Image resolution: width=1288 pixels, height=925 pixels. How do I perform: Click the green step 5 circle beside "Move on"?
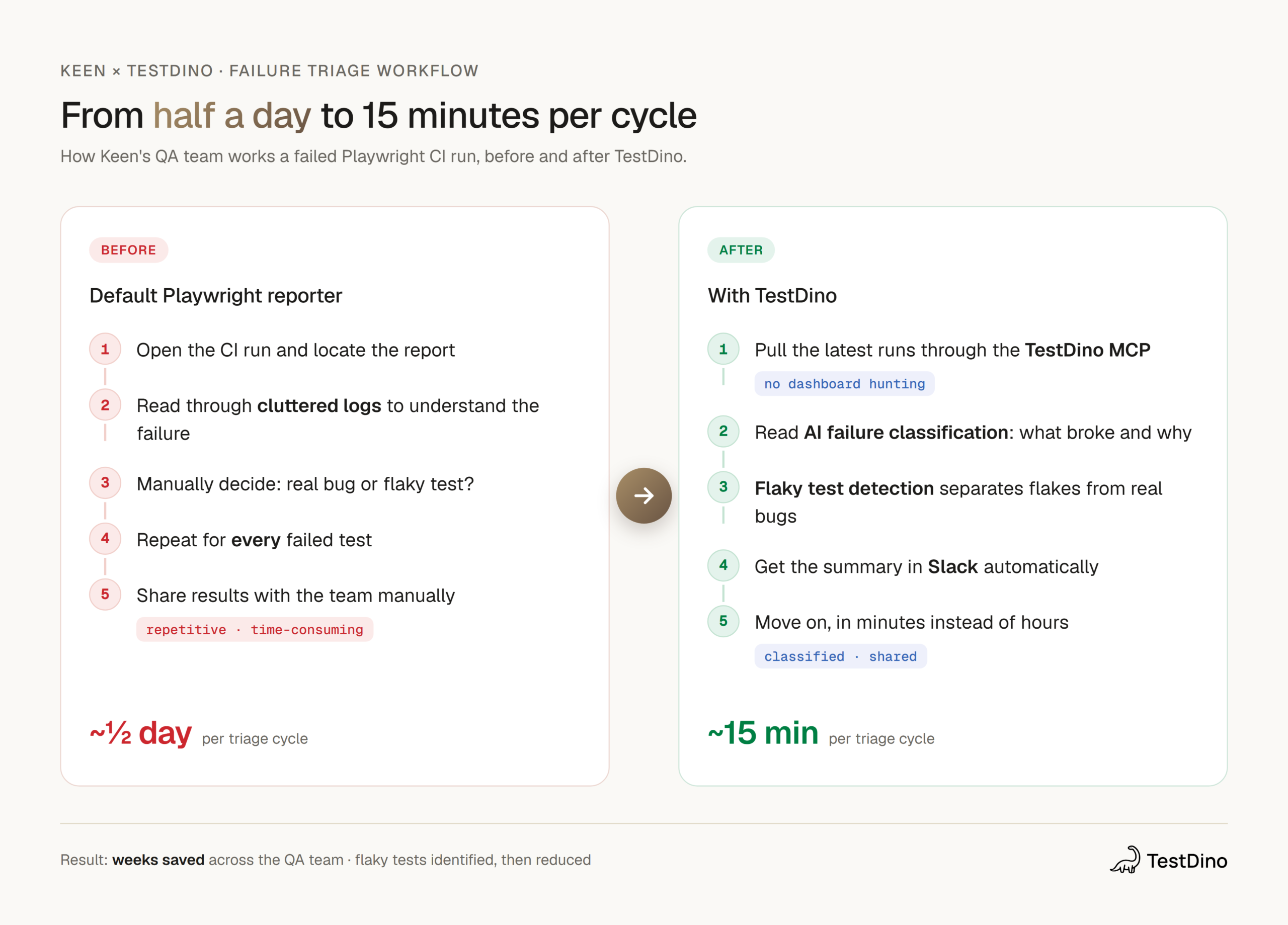(x=723, y=621)
